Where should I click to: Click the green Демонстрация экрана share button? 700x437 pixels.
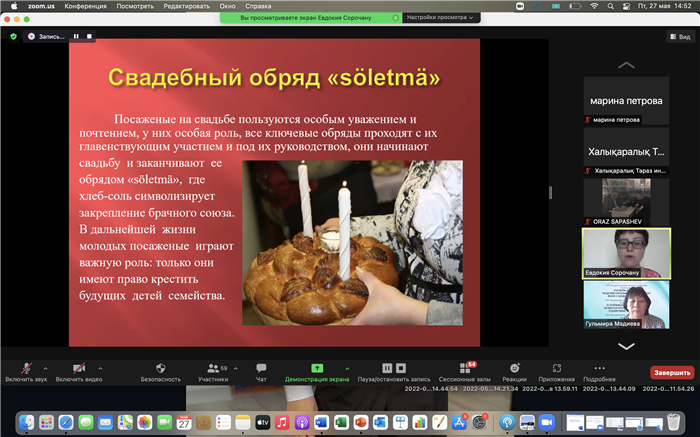(317, 371)
